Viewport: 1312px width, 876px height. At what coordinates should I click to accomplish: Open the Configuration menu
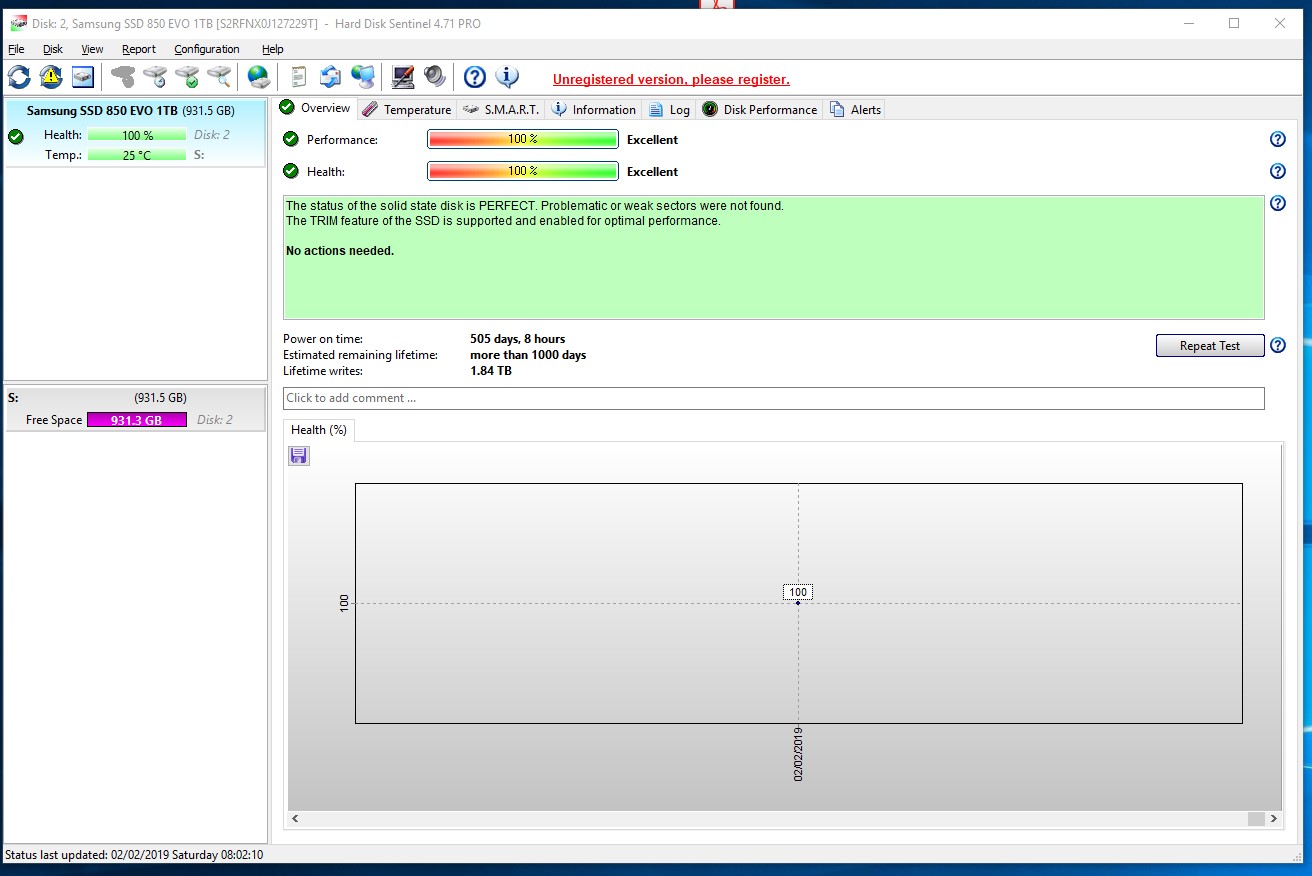[x=207, y=49]
